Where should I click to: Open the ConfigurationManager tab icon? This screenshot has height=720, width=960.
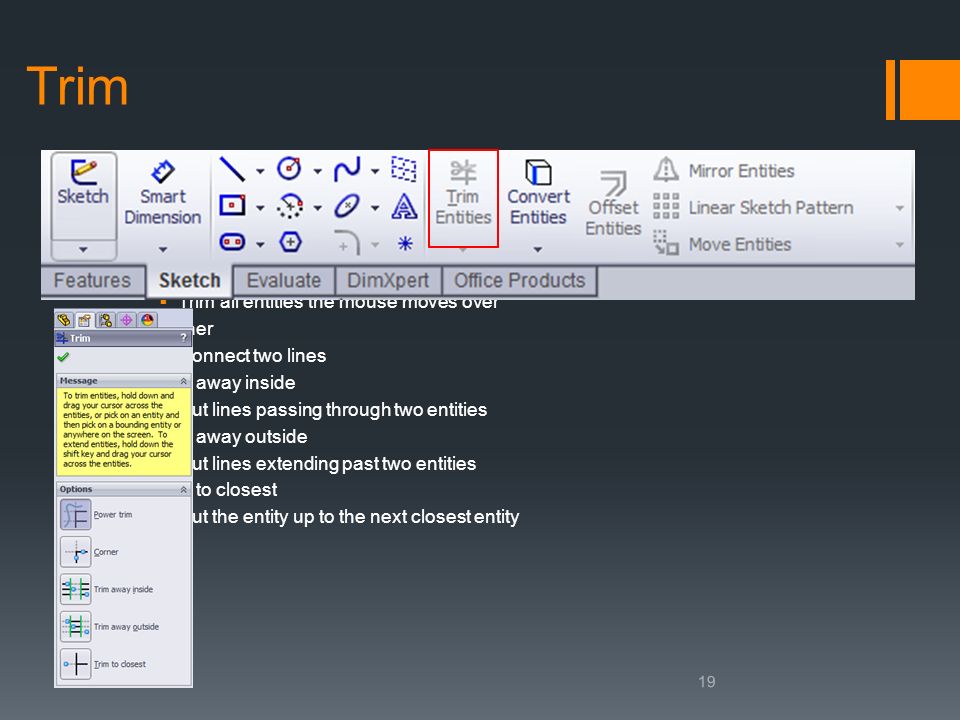click(105, 320)
